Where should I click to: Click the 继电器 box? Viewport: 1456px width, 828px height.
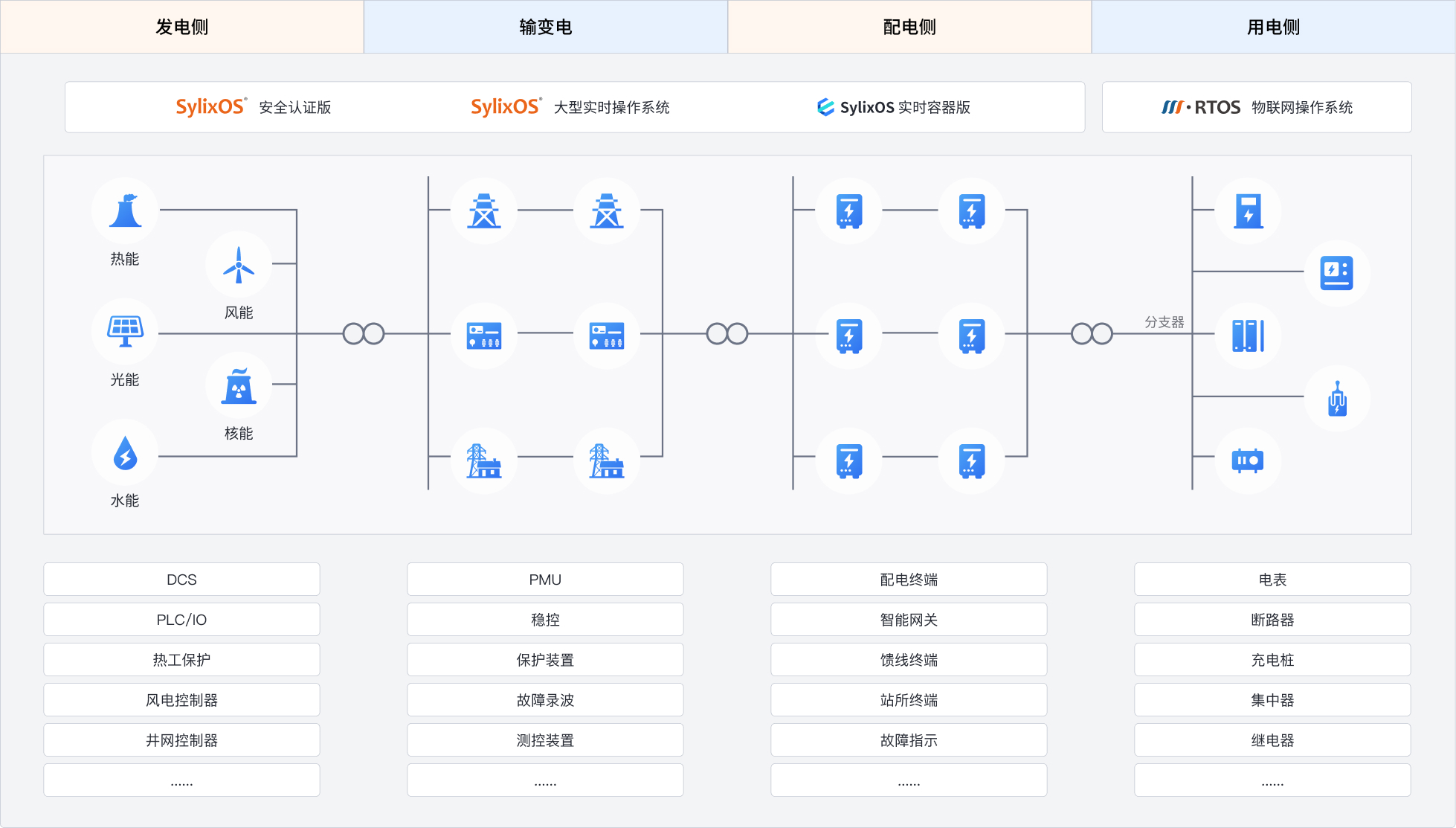pos(1272,740)
